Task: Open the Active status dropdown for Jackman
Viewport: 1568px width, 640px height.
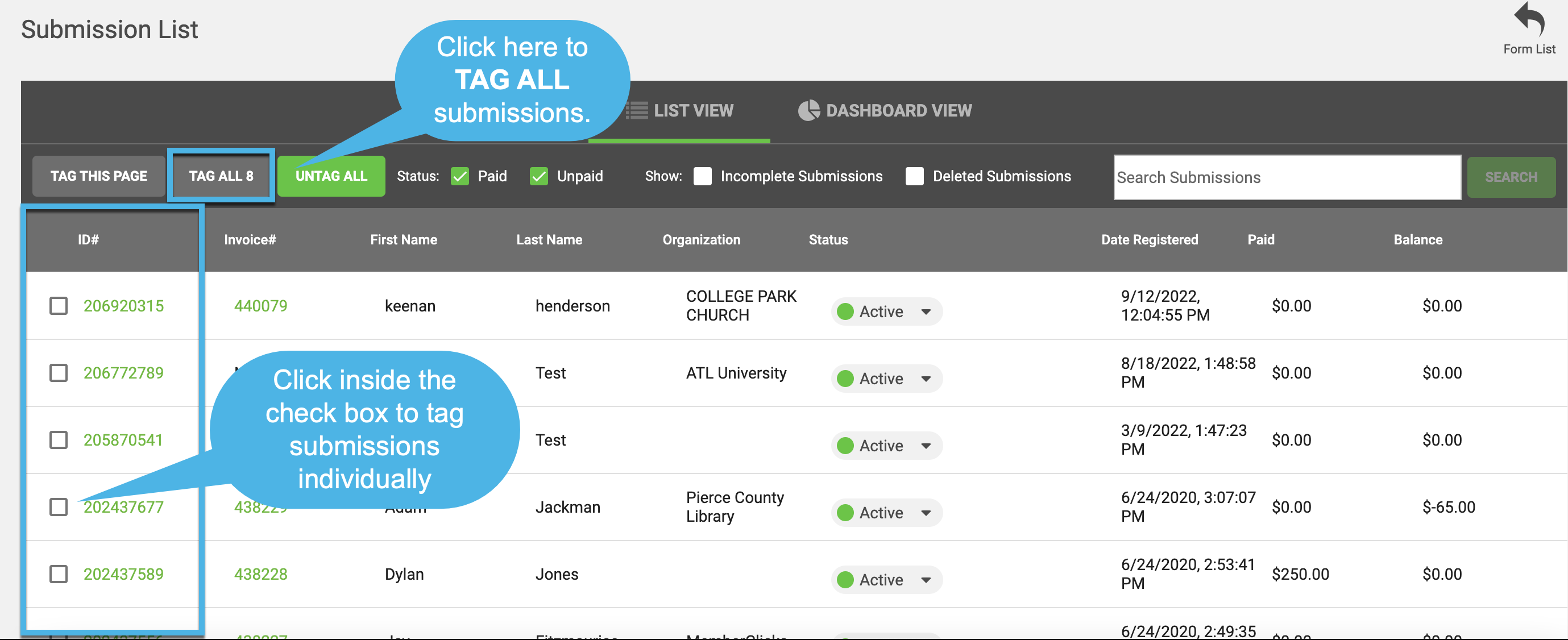Action: 886,513
